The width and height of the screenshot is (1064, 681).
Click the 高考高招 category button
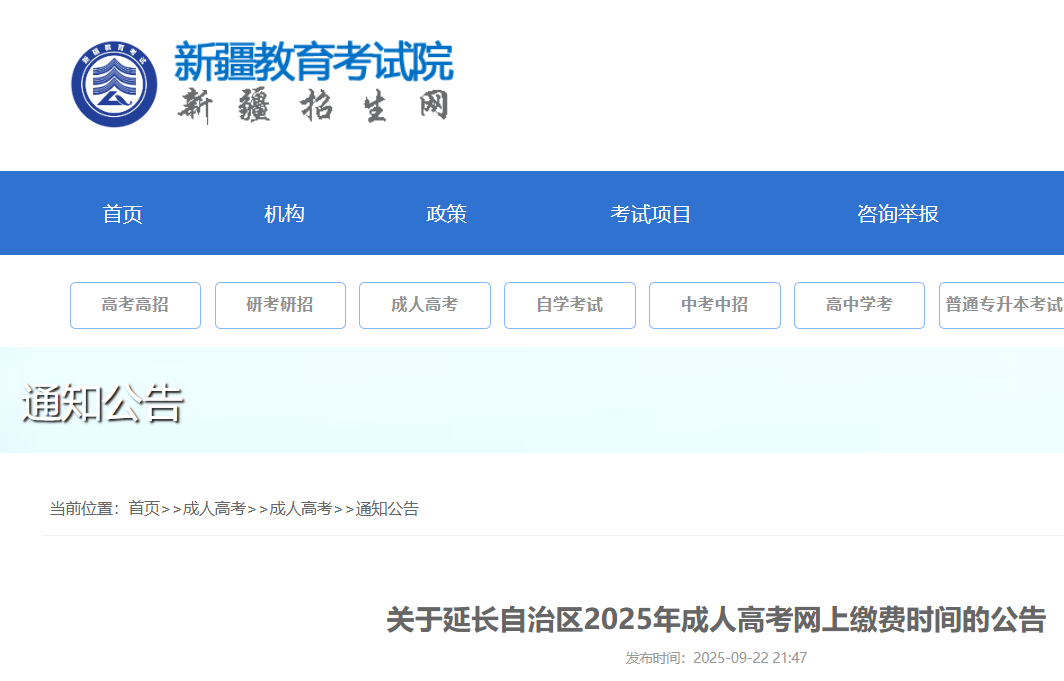[x=135, y=305]
